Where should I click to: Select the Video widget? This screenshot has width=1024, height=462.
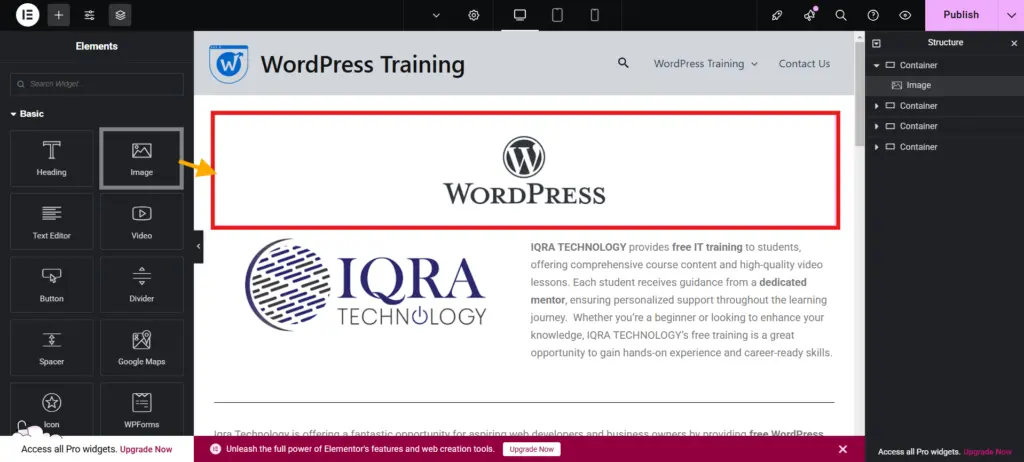(142, 221)
